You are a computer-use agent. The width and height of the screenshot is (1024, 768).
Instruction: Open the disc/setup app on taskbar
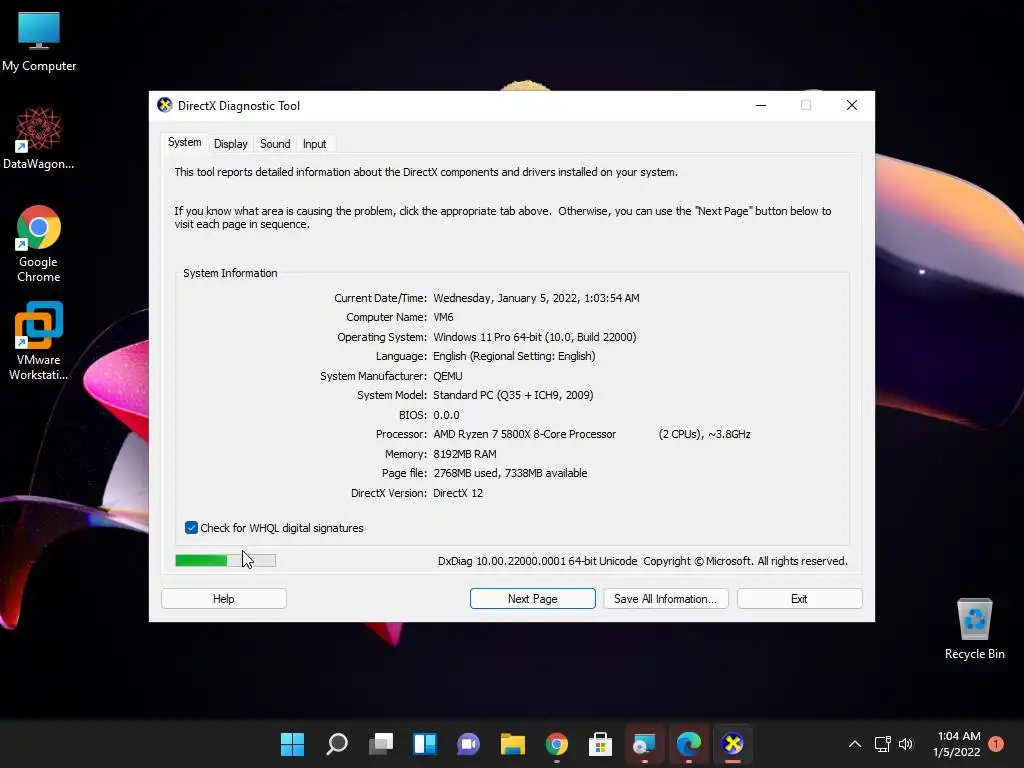[x=645, y=744]
